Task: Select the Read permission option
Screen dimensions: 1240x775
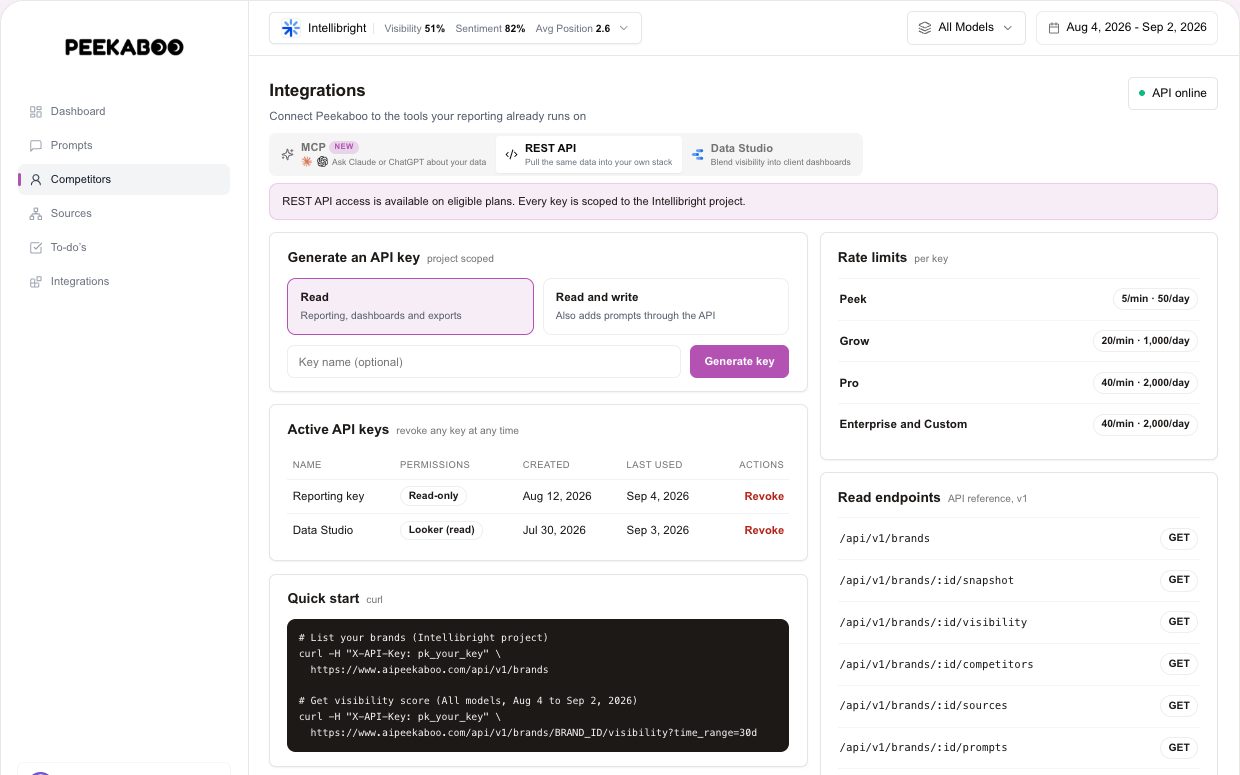Action: [x=410, y=306]
